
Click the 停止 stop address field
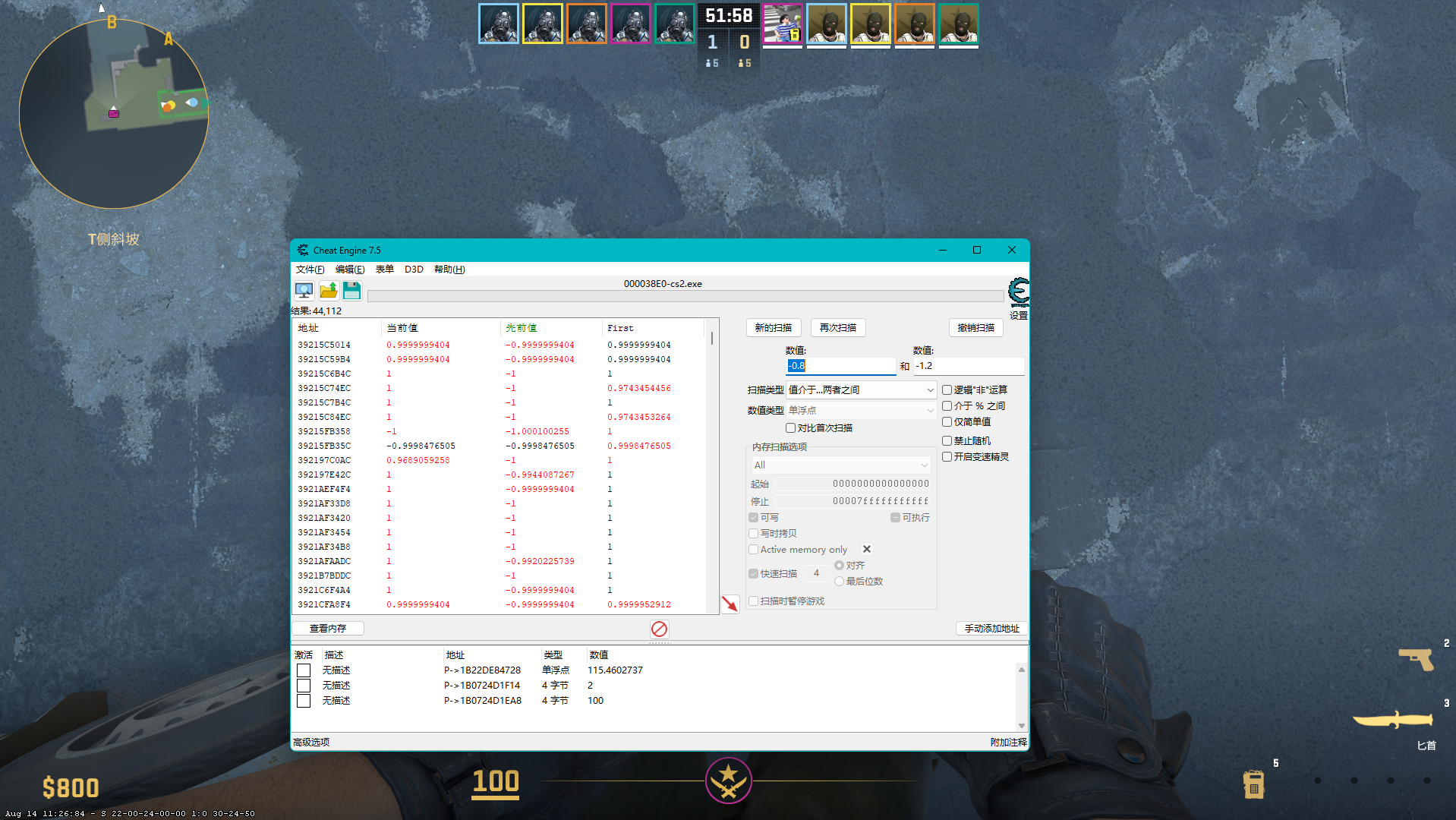click(852, 501)
